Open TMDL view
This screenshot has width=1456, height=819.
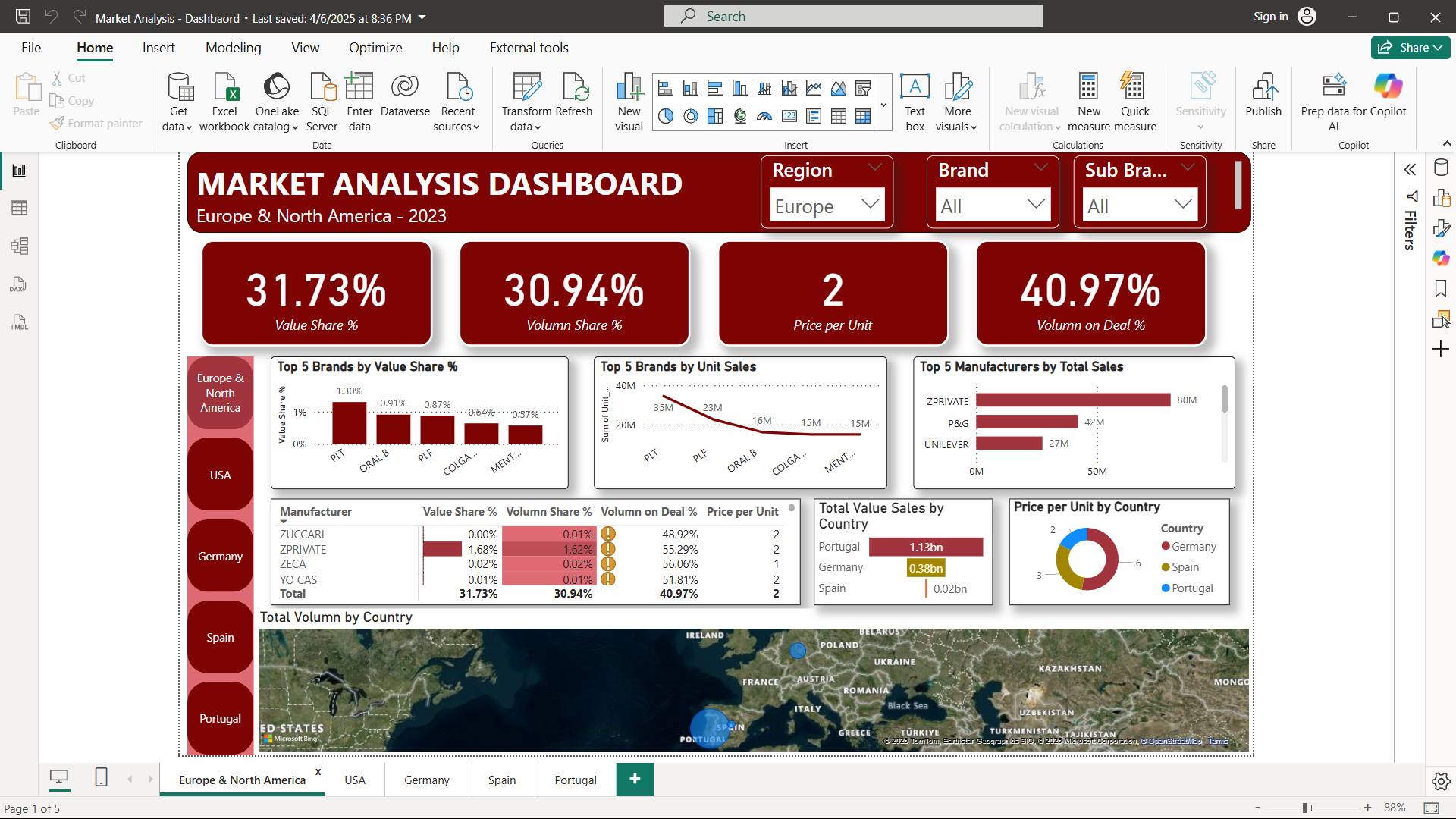point(19,322)
